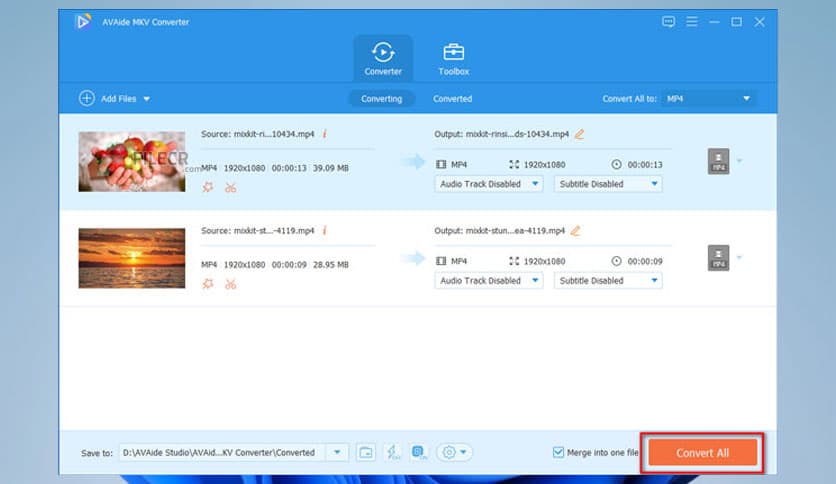Screen dimensions: 836x484
Task: Switch to the Converted tab
Action: point(452,99)
